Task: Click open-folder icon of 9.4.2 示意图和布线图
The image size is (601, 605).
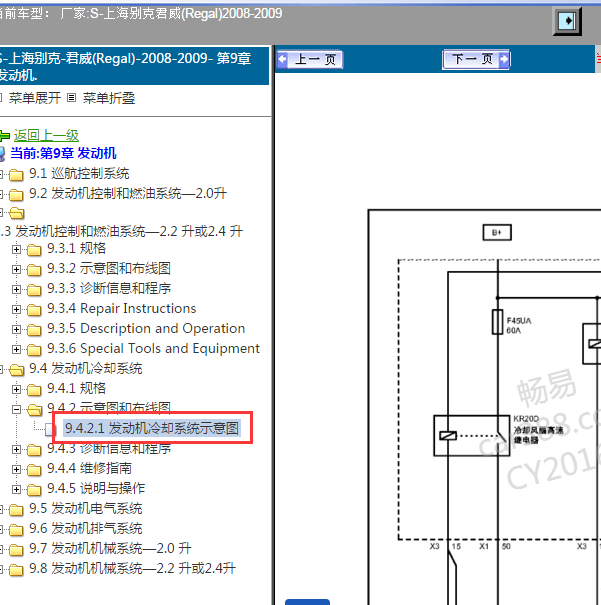Action: (35, 410)
